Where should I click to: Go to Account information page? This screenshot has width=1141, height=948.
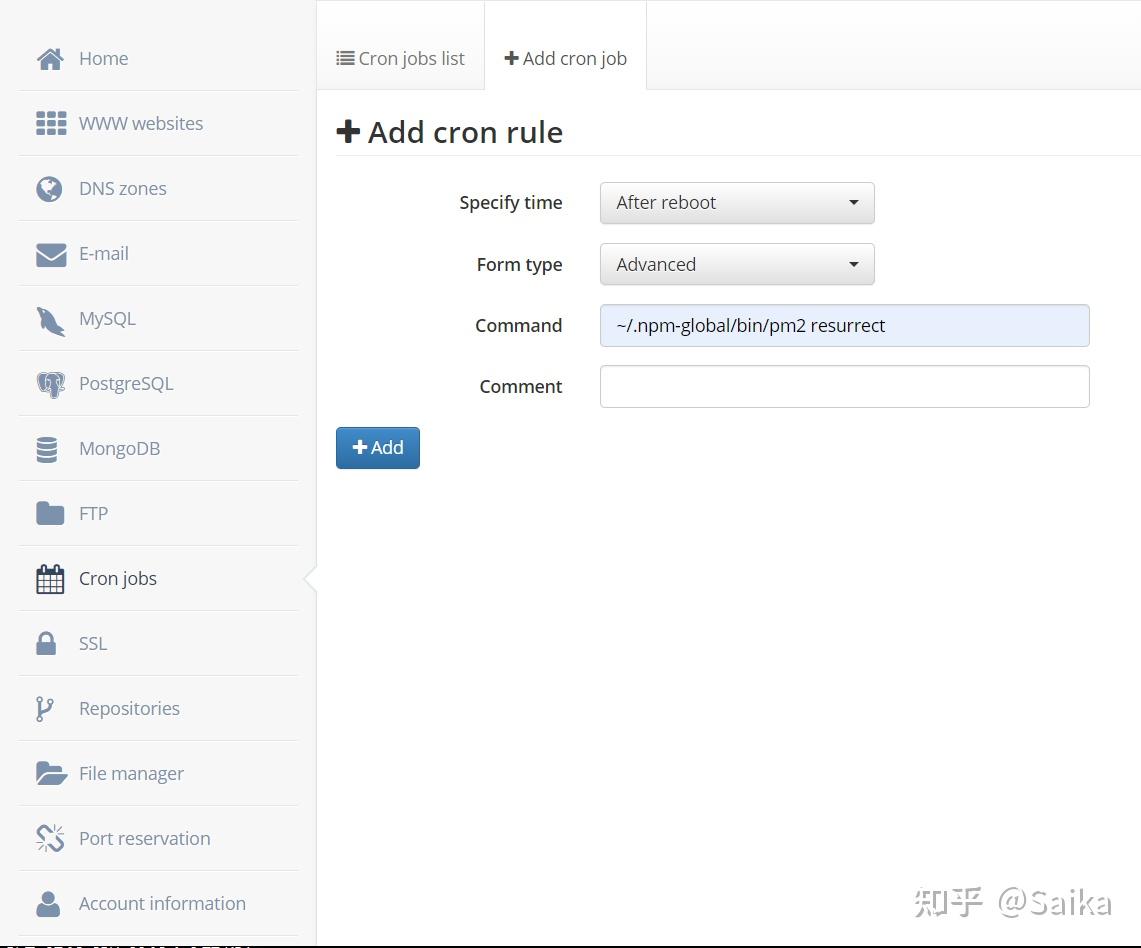click(x=162, y=904)
